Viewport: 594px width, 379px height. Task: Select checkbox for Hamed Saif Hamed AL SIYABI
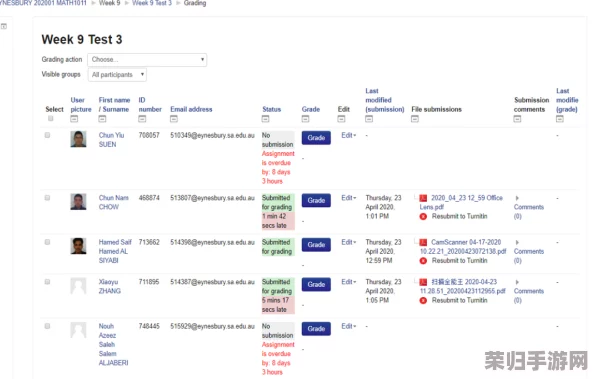click(x=47, y=242)
